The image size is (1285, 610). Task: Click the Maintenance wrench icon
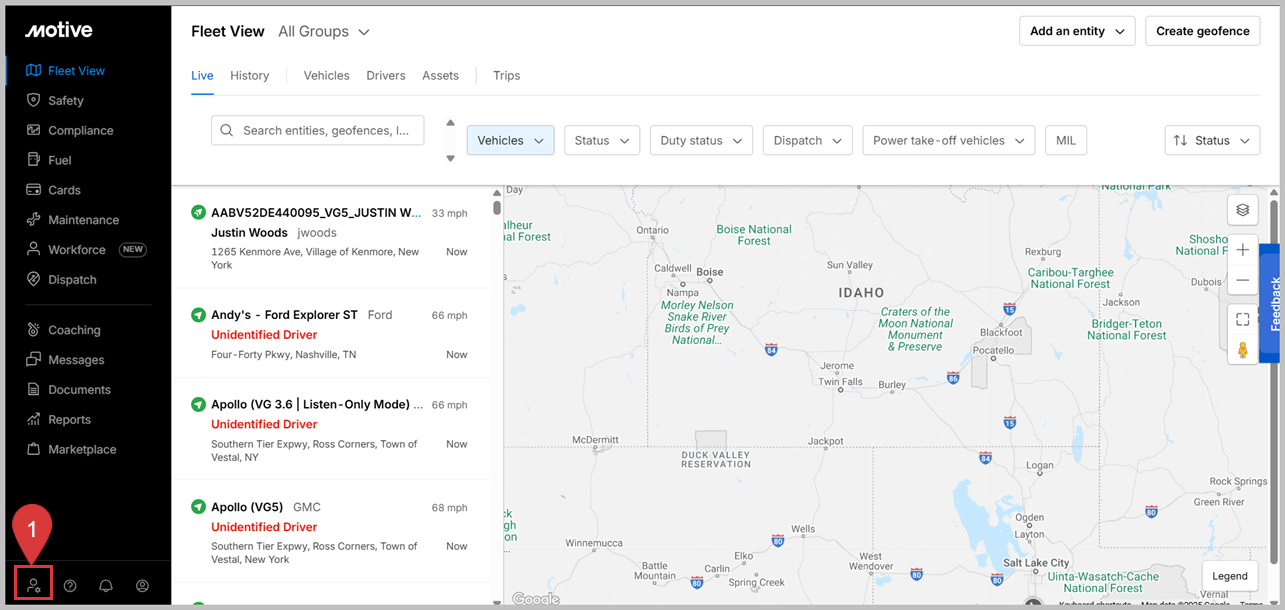pos(33,220)
